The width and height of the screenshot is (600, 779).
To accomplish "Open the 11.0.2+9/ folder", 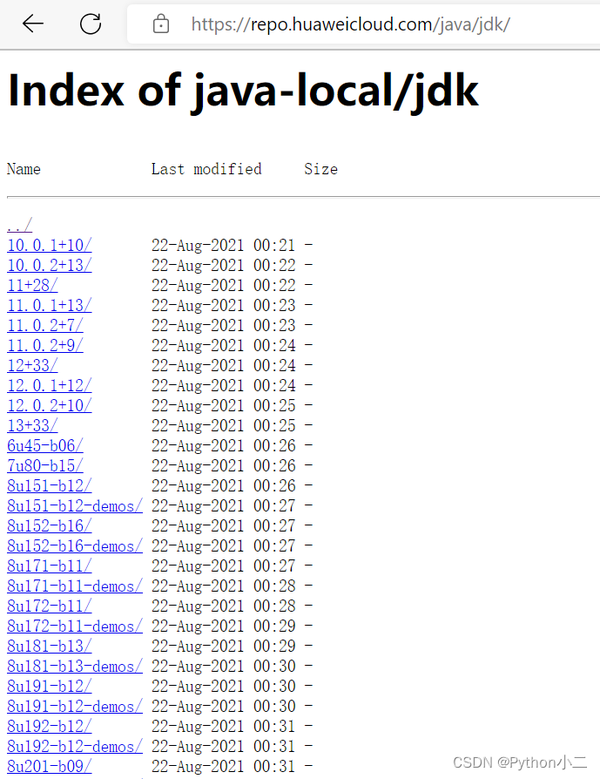I will [45, 345].
